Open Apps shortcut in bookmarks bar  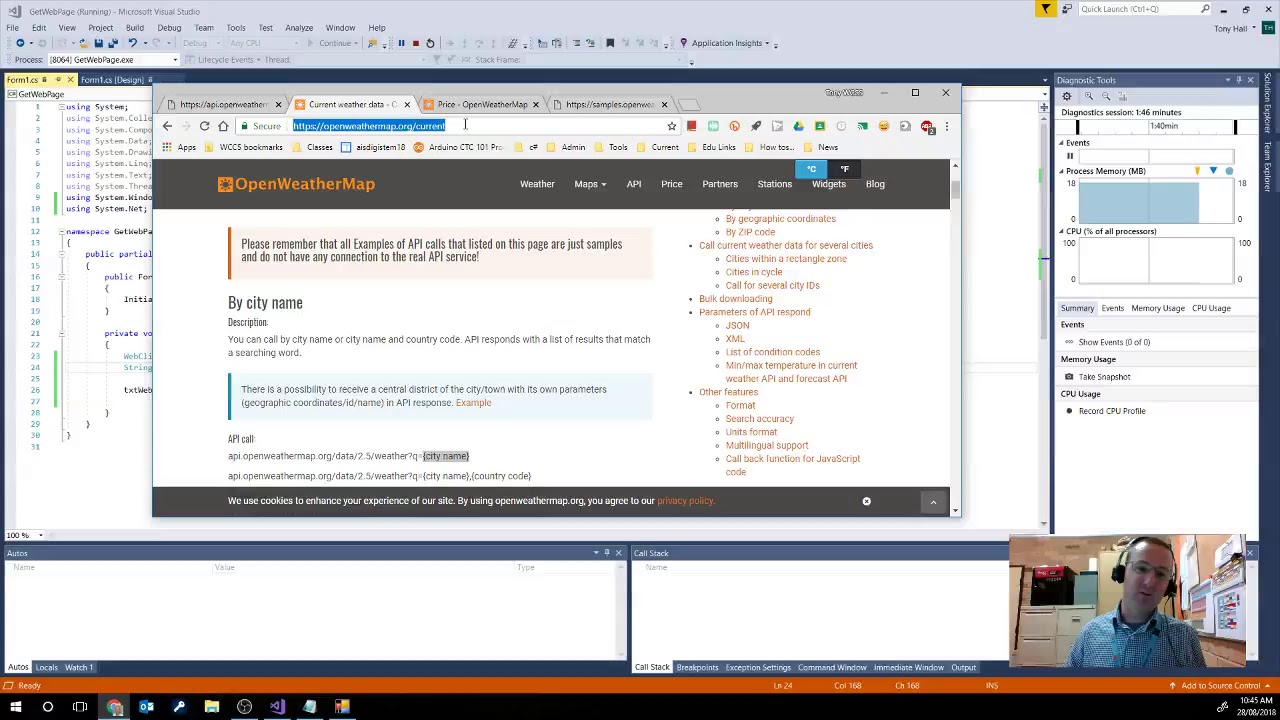click(178, 147)
